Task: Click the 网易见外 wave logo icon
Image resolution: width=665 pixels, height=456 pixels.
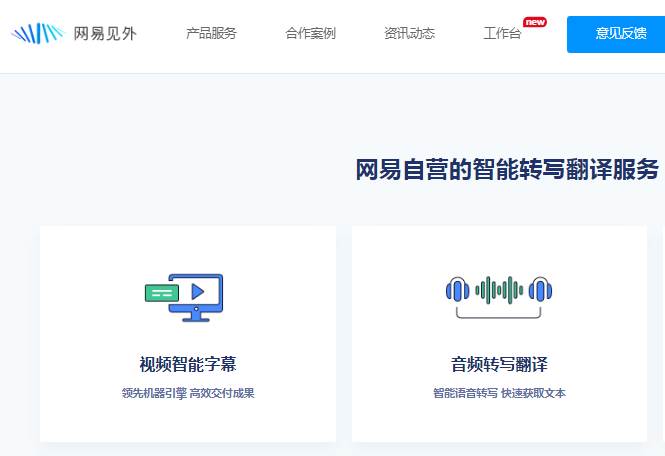Action: [x=38, y=34]
